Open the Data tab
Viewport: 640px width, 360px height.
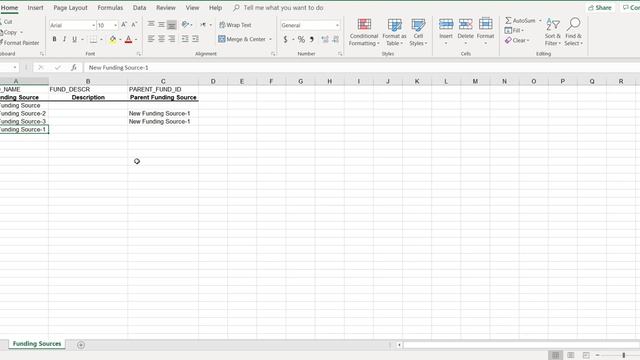click(x=139, y=8)
